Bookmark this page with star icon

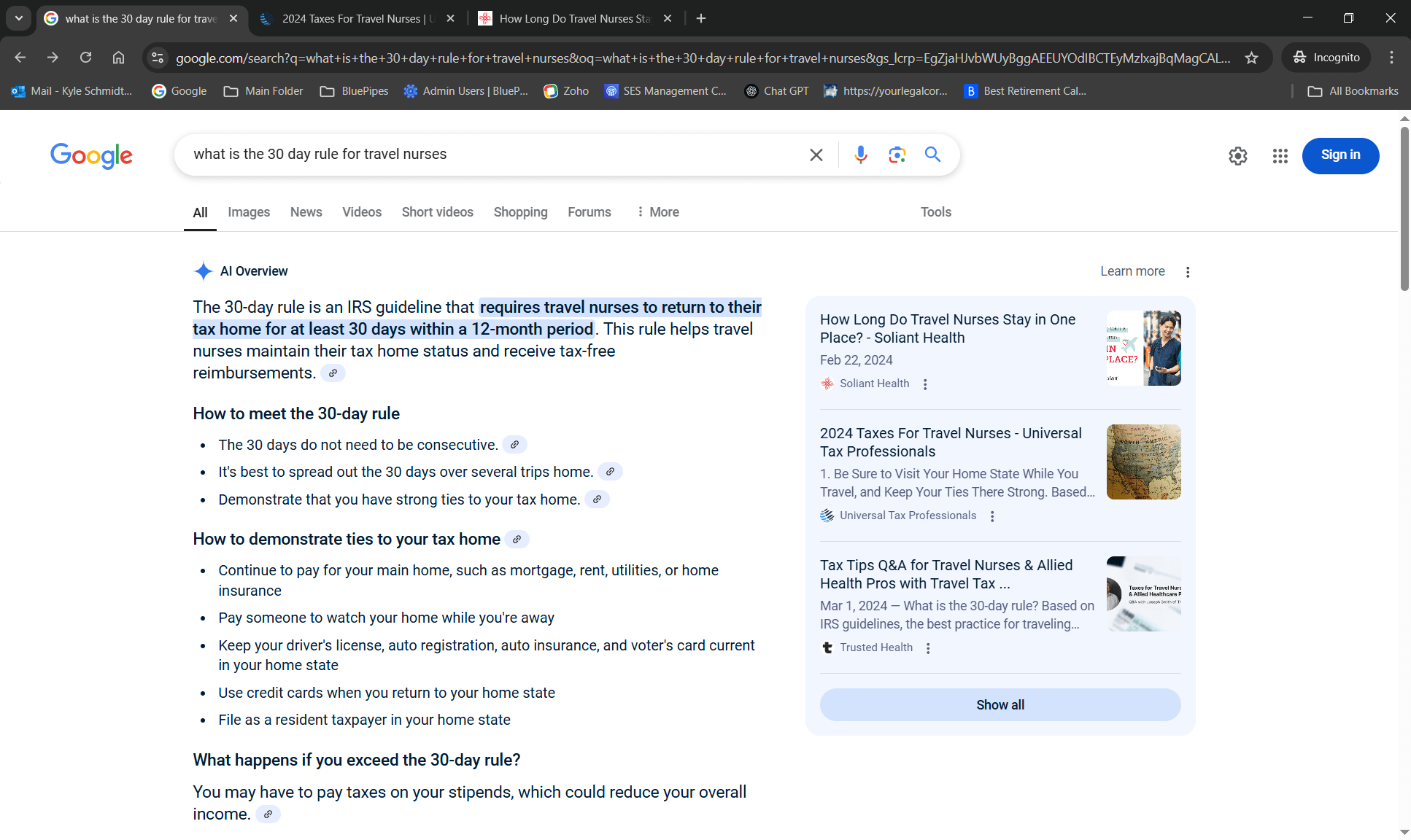pyautogui.click(x=1252, y=58)
